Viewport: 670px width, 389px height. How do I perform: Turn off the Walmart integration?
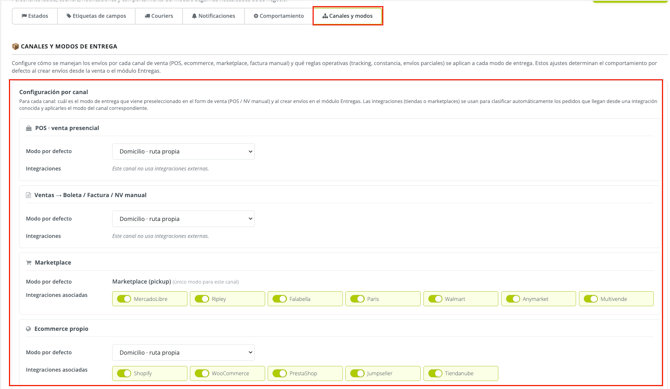click(435, 299)
